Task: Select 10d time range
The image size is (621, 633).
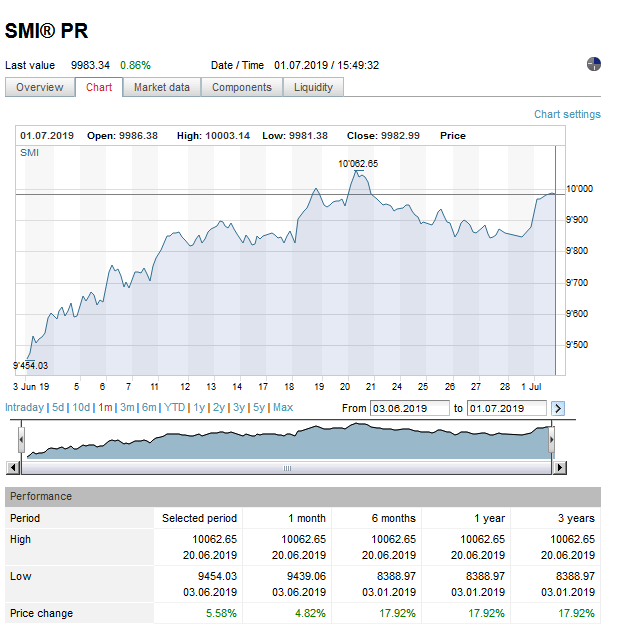Action: pyautogui.click(x=81, y=407)
